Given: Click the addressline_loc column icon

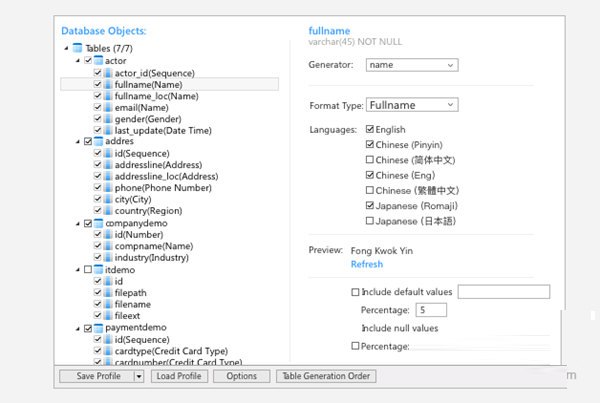Looking at the screenshot, I should tap(108, 176).
